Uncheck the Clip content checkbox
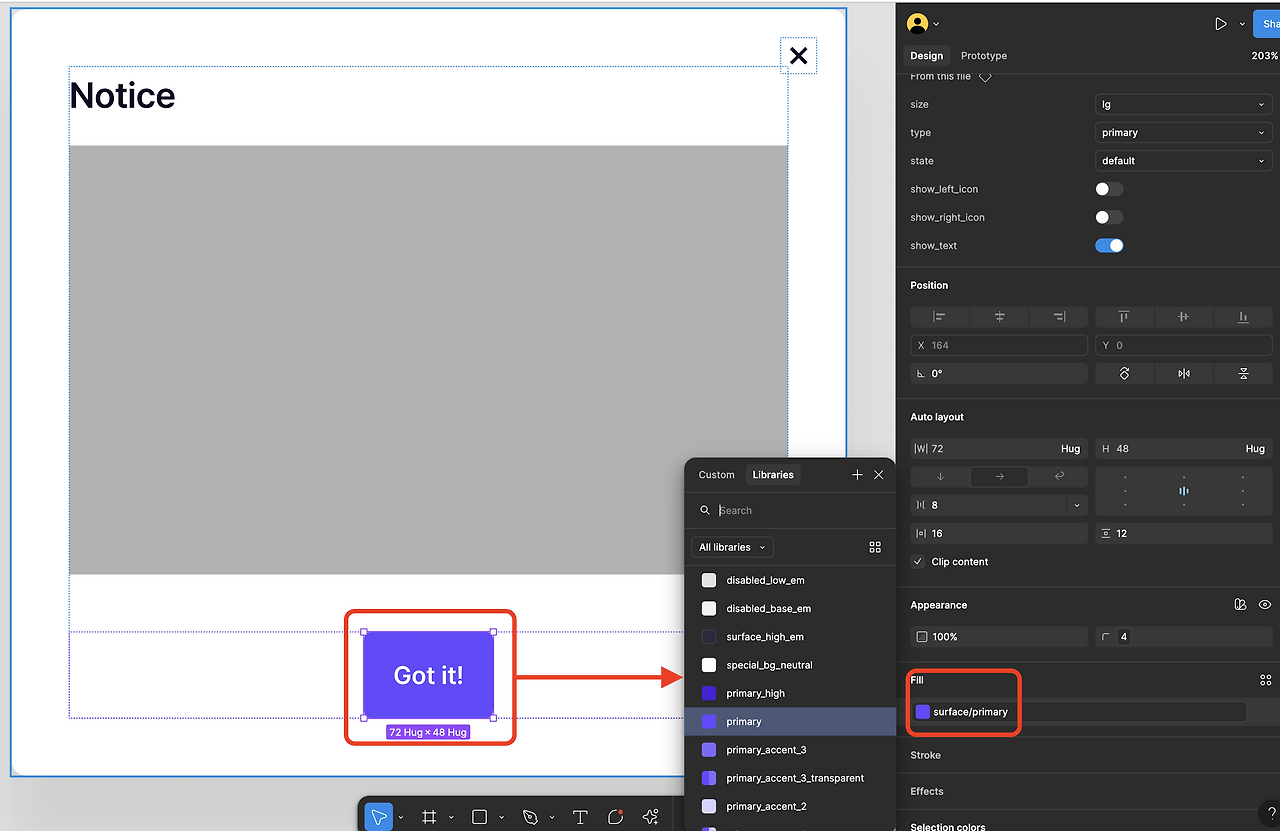The height and width of the screenshot is (831, 1280). pyautogui.click(x=918, y=562)
